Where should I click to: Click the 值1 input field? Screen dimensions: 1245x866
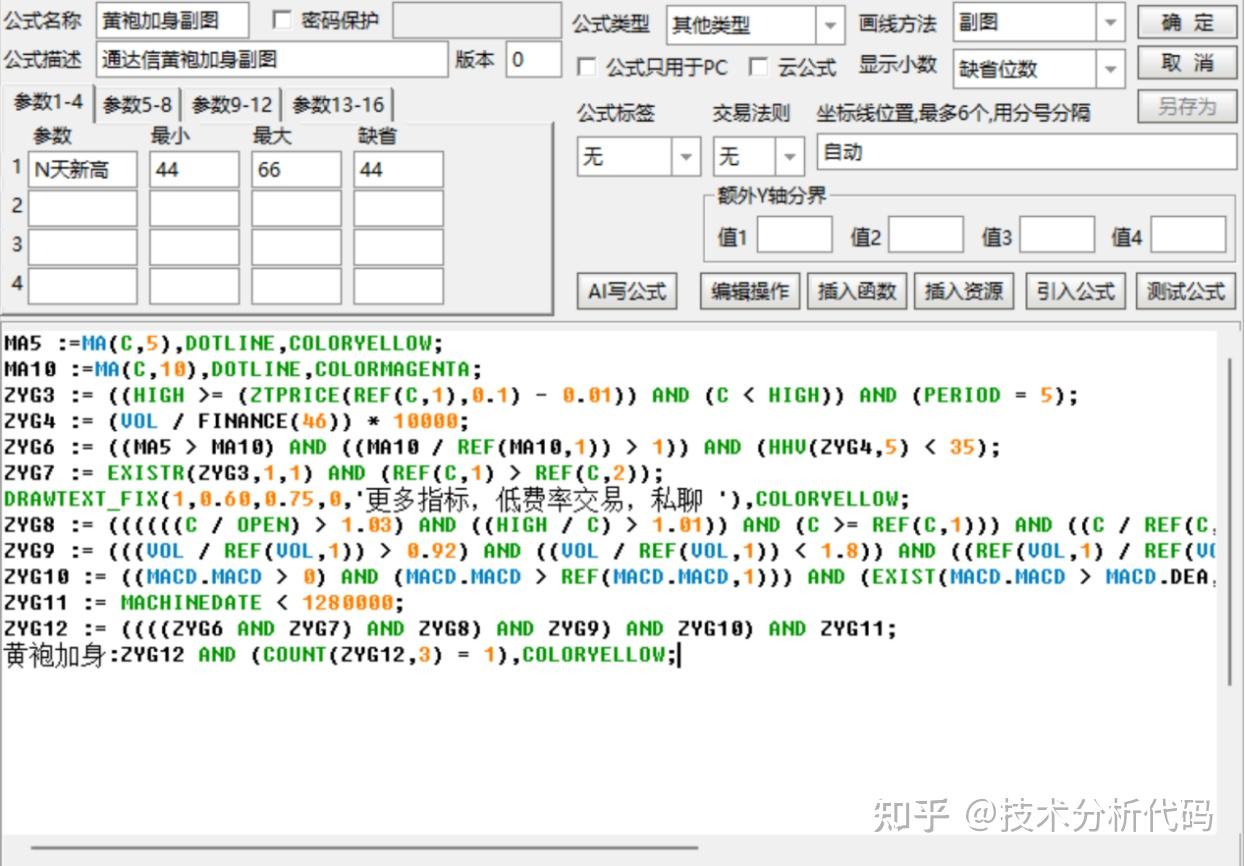(x=794, y=235)
